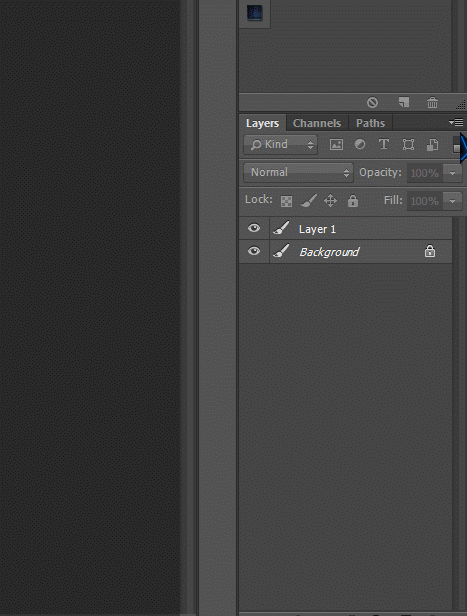The image size is (467, 616).
Task: Click the Opacity label
Action: 380,172
